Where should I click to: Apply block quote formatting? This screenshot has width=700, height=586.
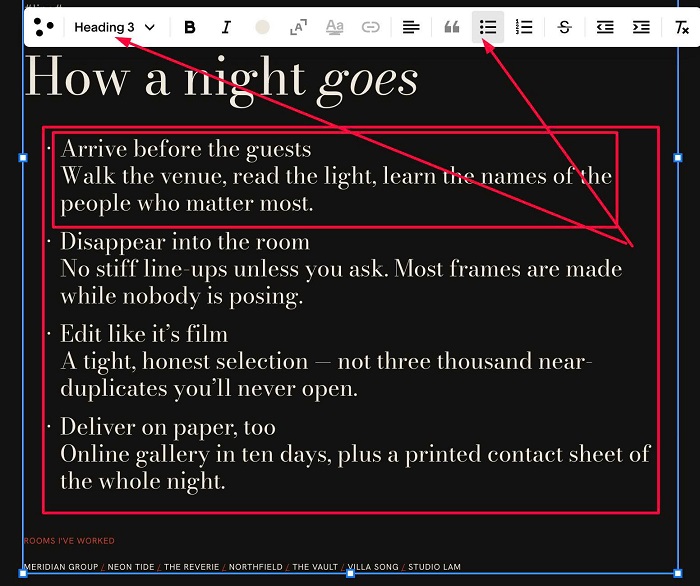coord(452,27)
